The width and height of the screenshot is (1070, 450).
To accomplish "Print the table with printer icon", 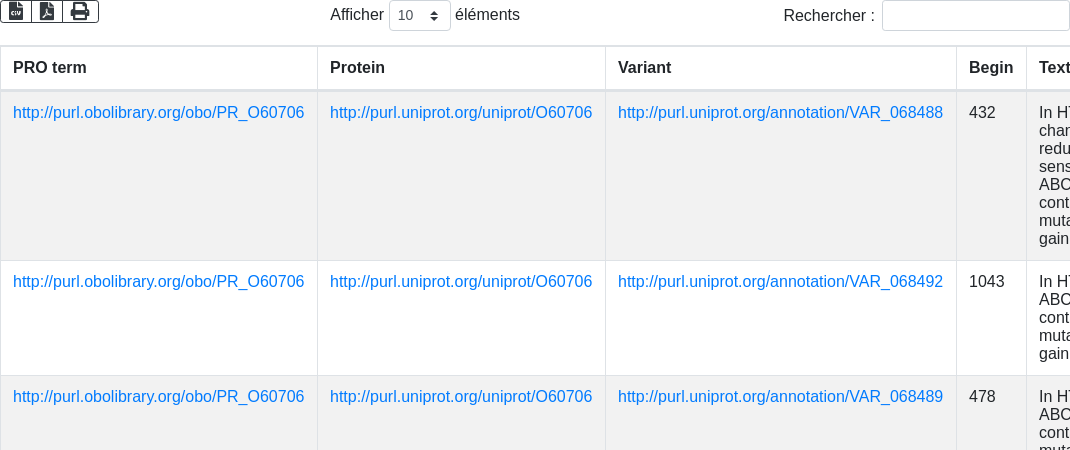I will 80,11.
